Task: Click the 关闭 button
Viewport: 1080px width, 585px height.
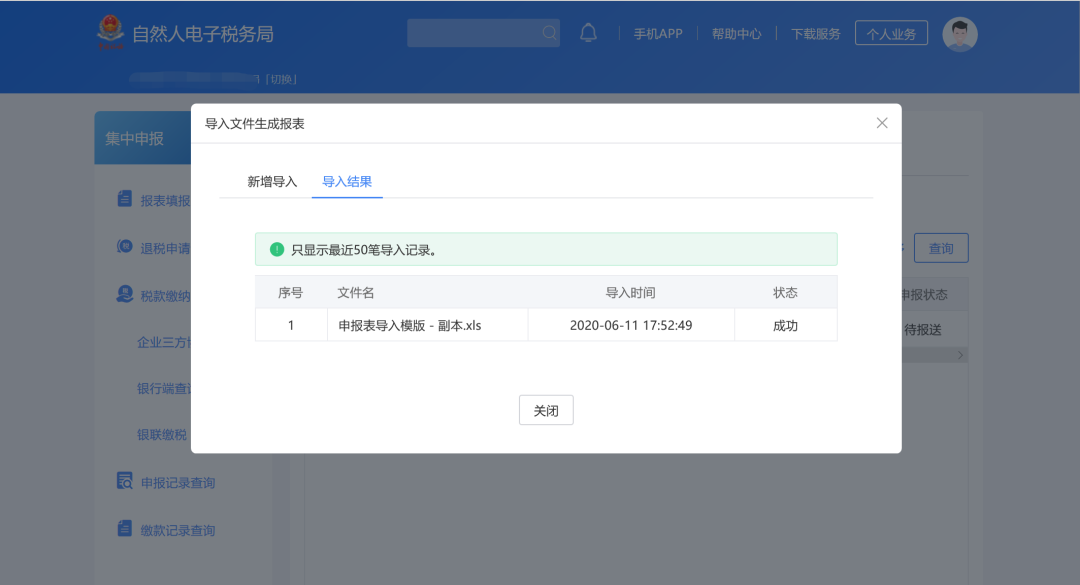Action: tap(546, 410)
